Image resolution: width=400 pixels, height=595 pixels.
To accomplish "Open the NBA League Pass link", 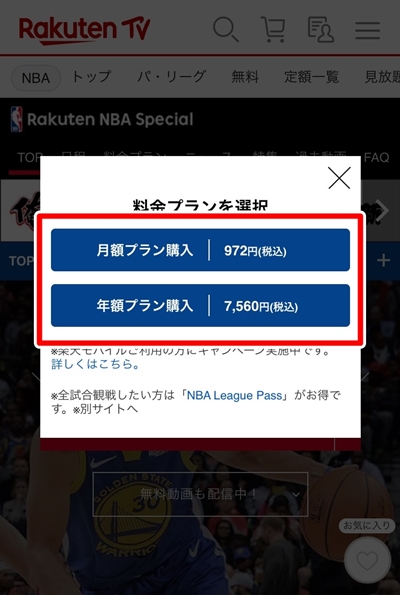I will tap(235, 395).
